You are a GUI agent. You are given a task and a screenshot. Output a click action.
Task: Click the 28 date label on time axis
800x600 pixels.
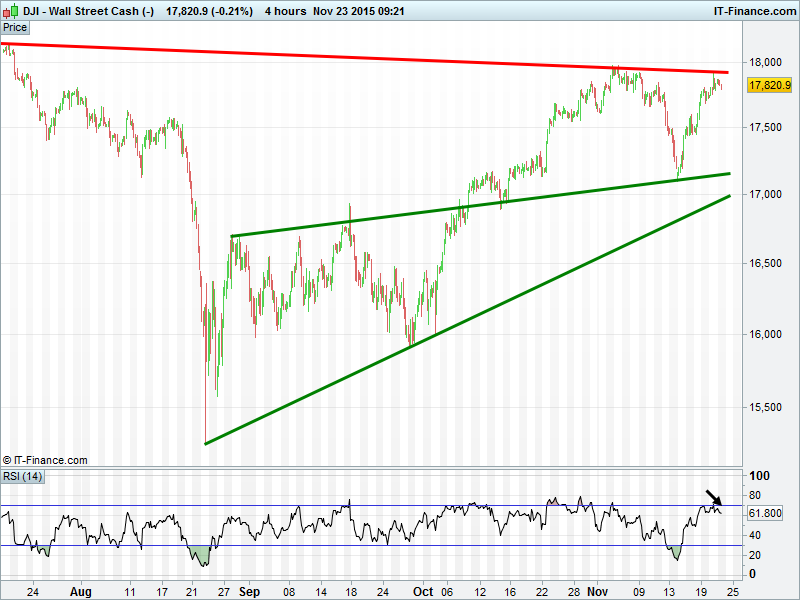coord(574,592)
